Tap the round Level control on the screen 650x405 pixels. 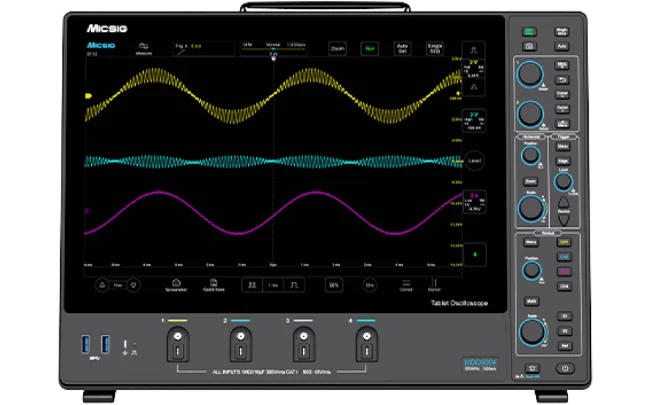[x=474, y=160]
